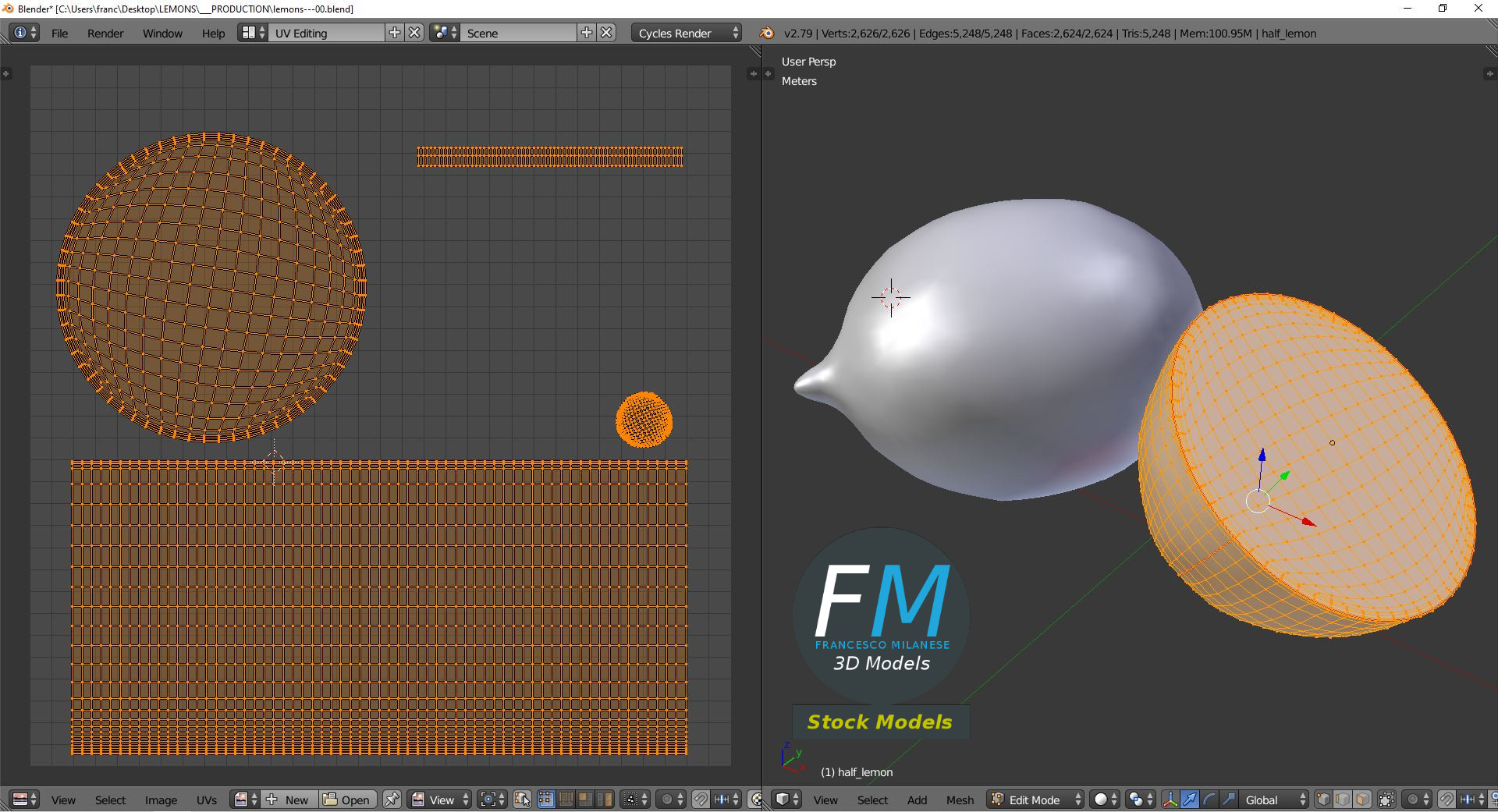1498x812 pixels.
Task: Toggle the 3D manipulator widget
Action: coord(1170,800)
